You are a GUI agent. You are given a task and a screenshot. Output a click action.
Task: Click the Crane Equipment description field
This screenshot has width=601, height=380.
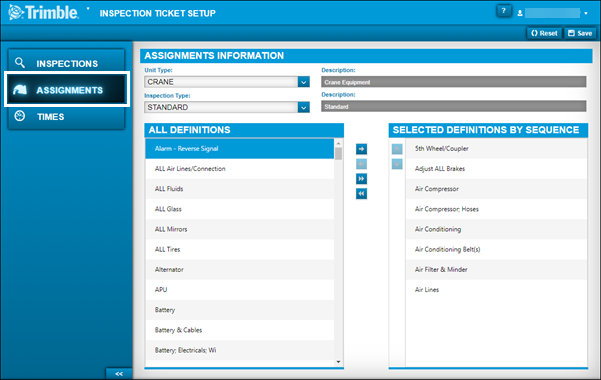click(x=453, y=82)
